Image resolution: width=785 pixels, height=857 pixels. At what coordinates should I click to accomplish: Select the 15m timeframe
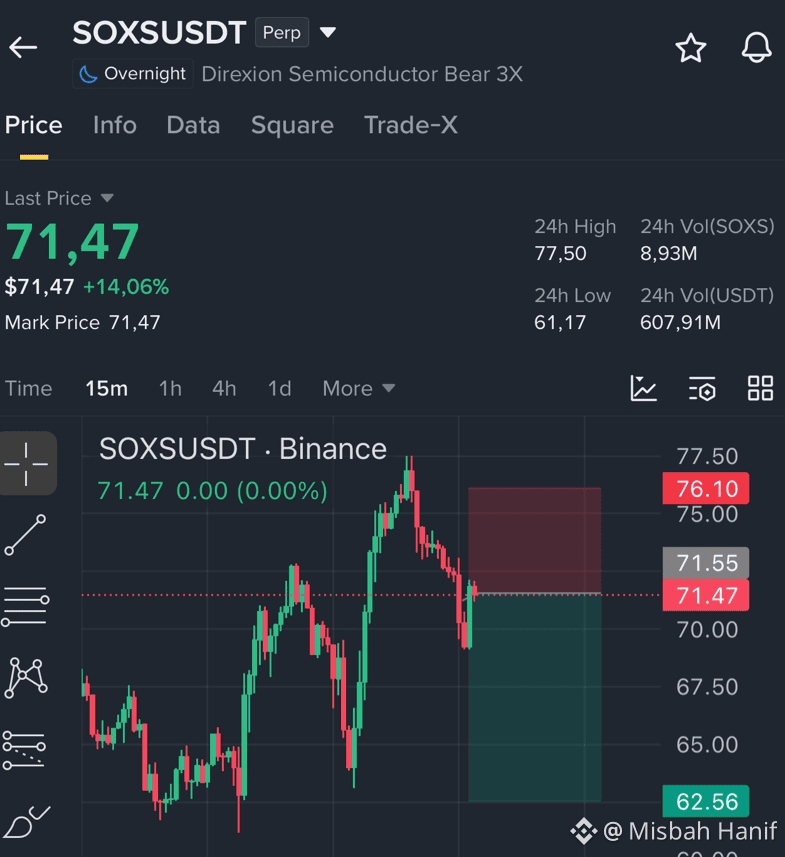tap(107, 389)
